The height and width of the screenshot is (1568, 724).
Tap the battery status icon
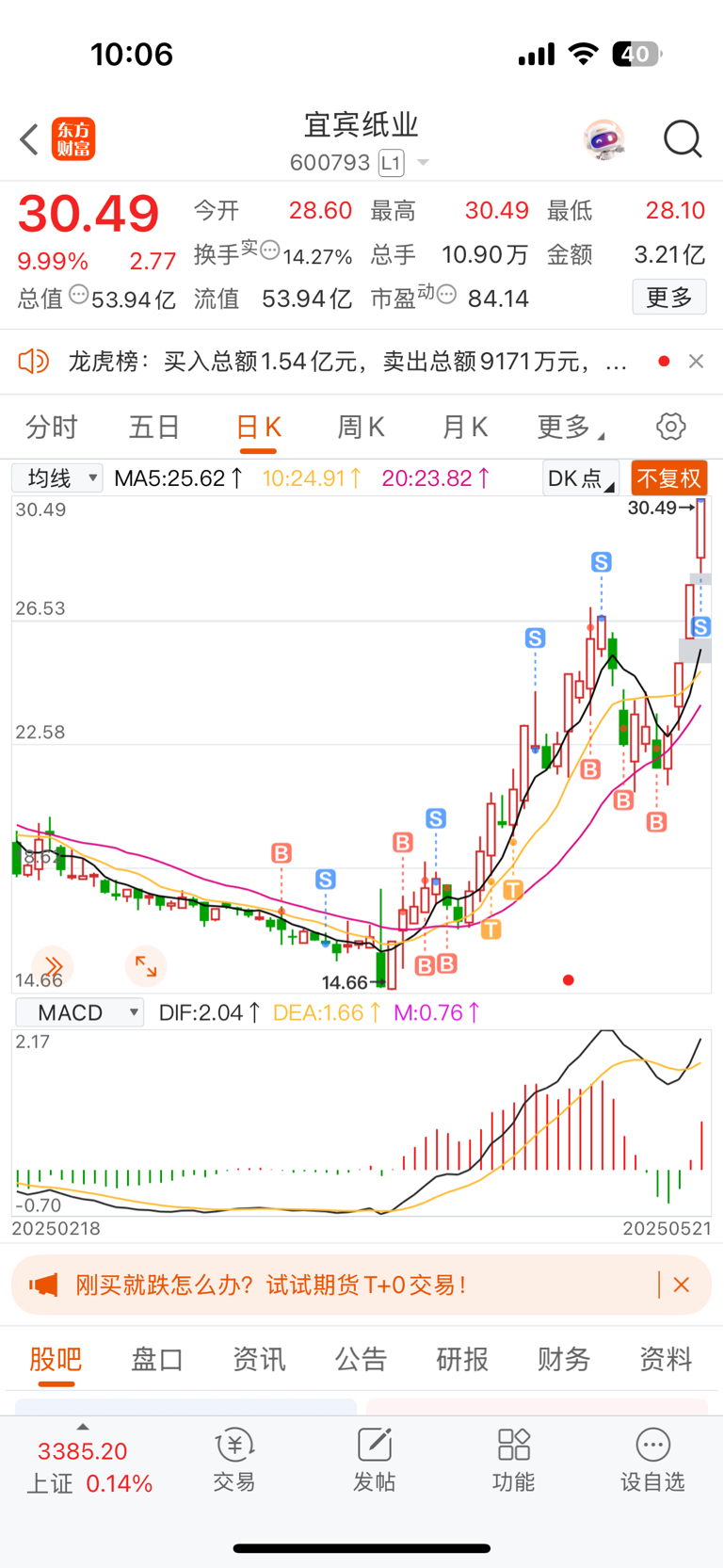tap(636, 55)
